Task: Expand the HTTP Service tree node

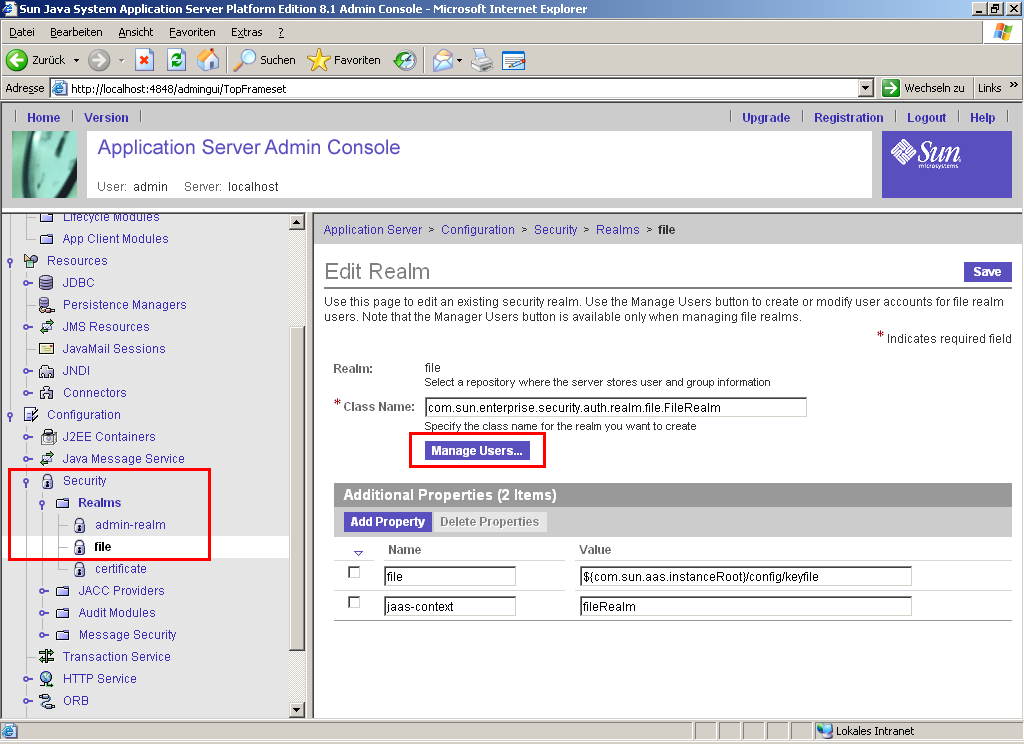Action: pyautogui.click(x=27, y=679)
